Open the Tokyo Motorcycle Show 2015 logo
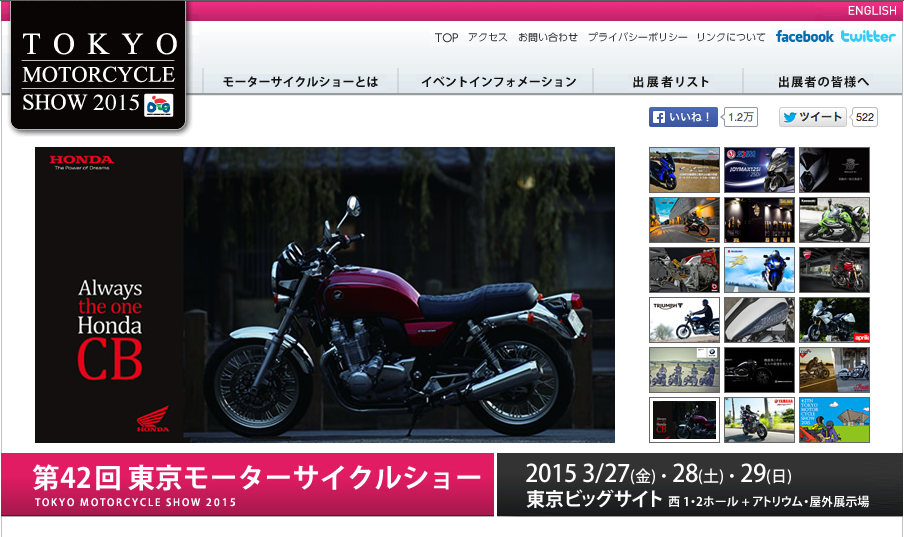Screen dimensions: 904x537 point(99,65)
